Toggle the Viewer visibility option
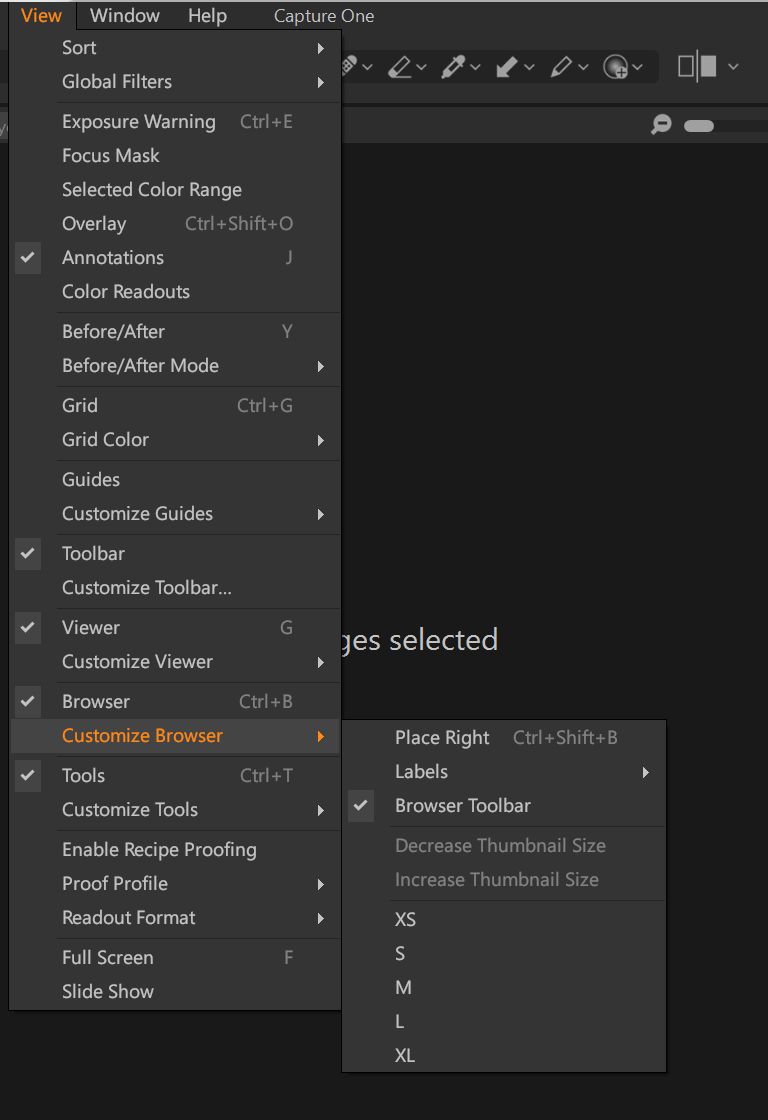The width and height of the screenshot is (768, 1120). coord(91,627)
